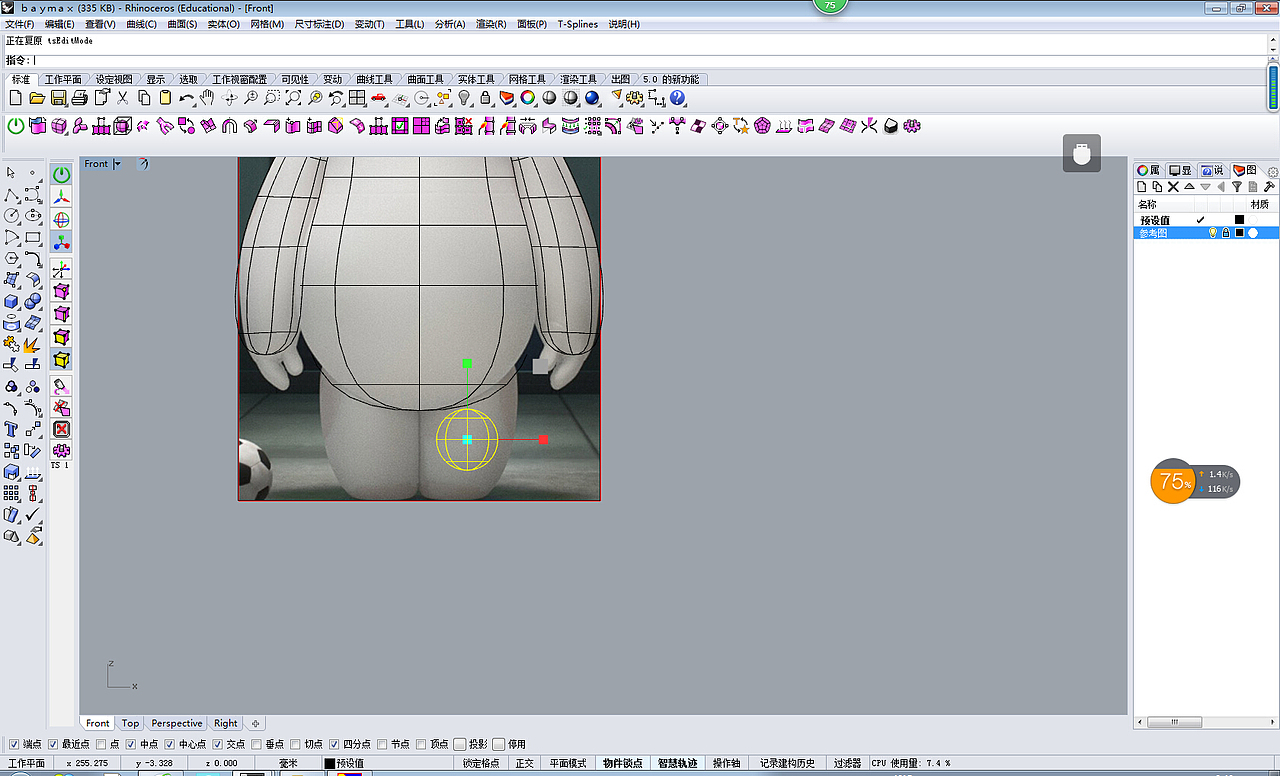Open the Front viewport title dropdown arrow
The image size is (1280, 776).
[x=117, y=164]
